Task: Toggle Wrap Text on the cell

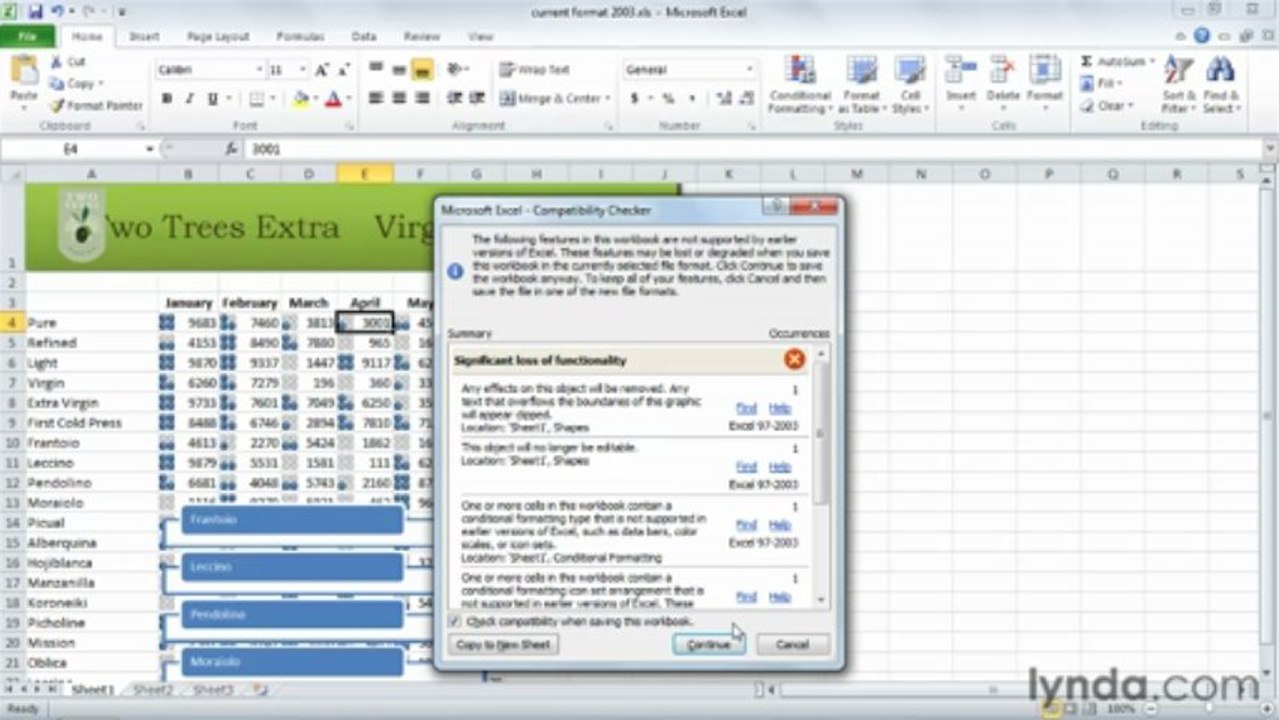Action: coord(535,70)
